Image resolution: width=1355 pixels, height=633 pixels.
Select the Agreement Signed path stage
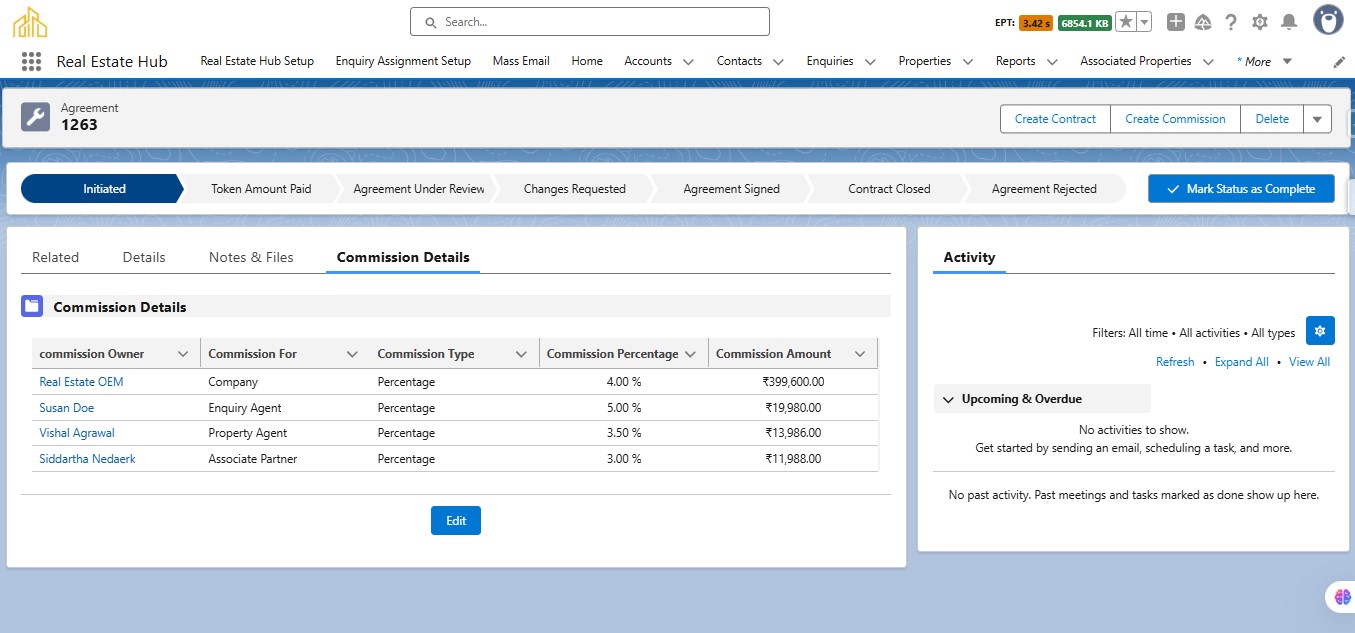click(731, 189)
